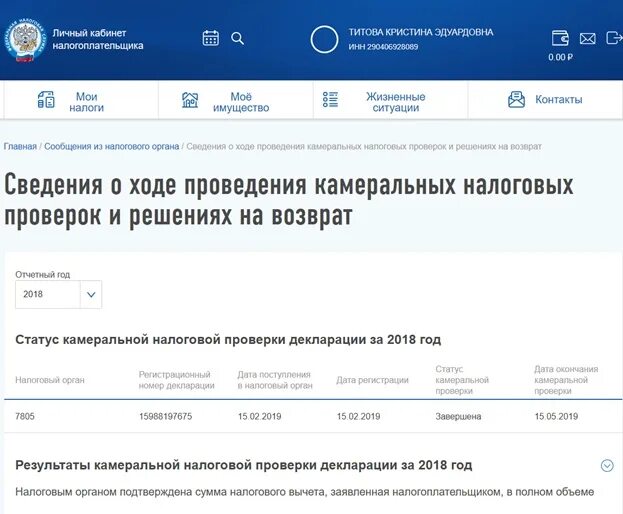Go to Главная breadcrumb link

[20, 146]
